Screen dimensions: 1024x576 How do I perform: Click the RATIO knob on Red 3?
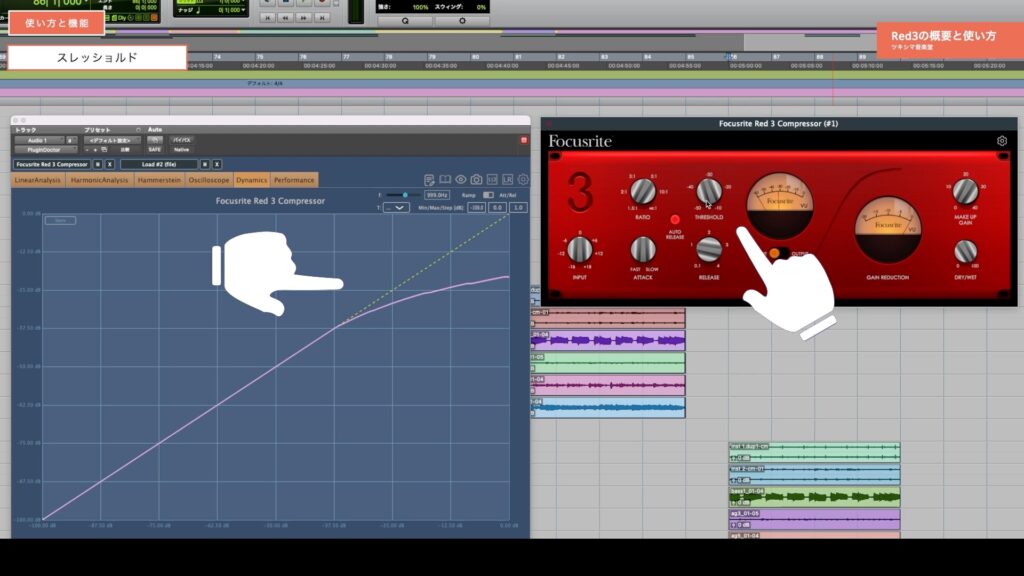(643, 192)
